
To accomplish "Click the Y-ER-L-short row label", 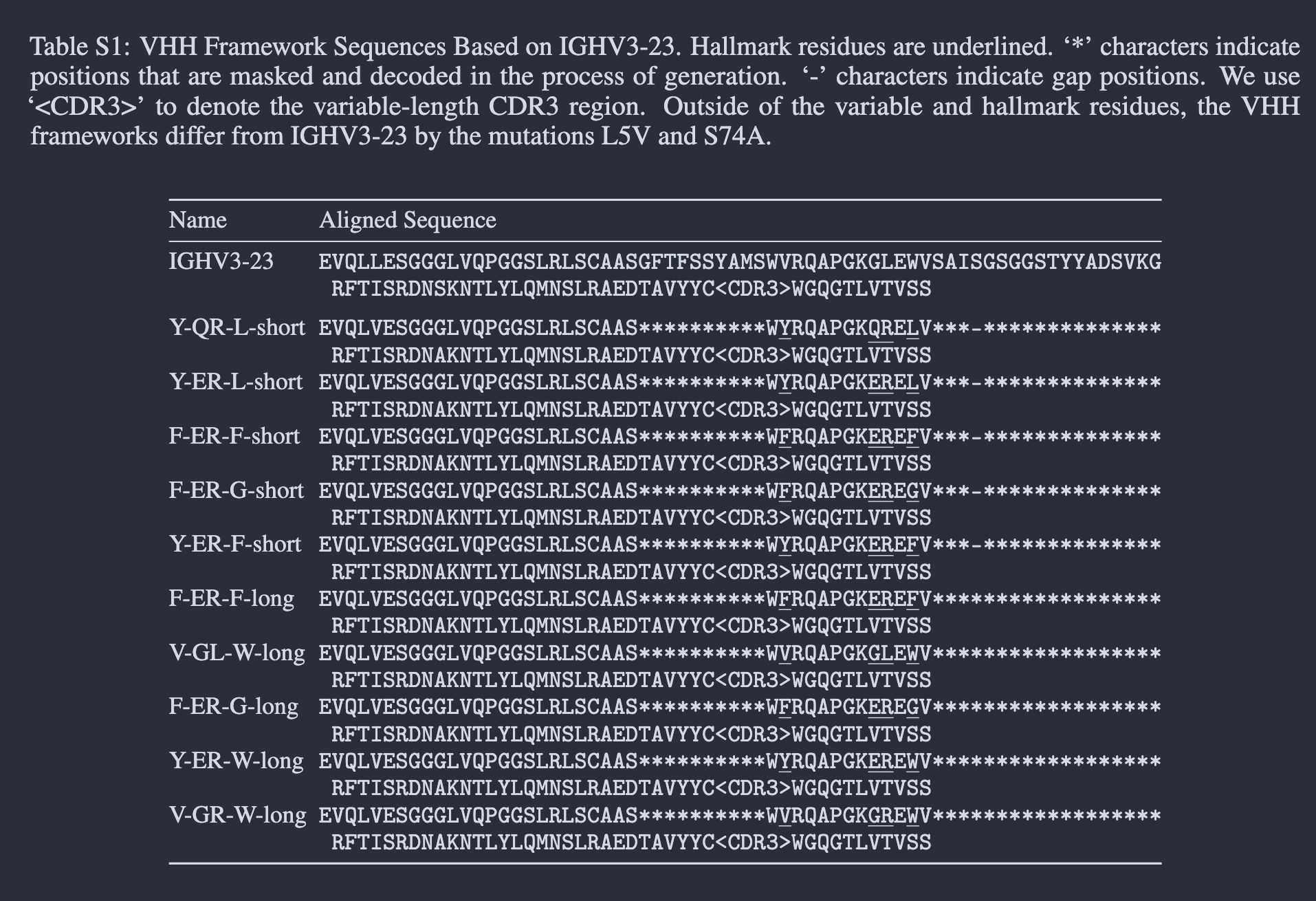I will [x=235, y=382].
